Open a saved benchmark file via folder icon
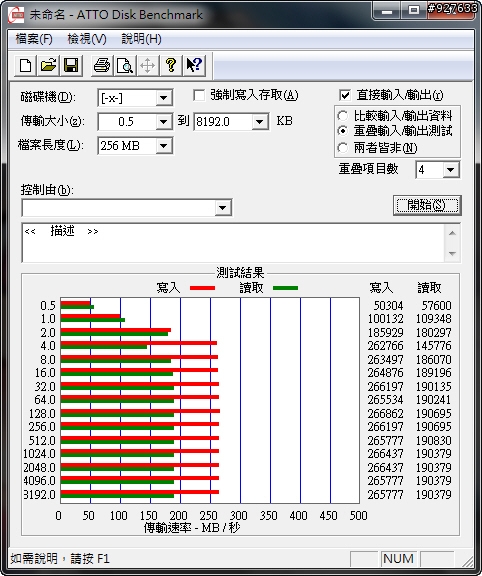The height and width of the screenshot is (576, 482). tap(48, 66)
